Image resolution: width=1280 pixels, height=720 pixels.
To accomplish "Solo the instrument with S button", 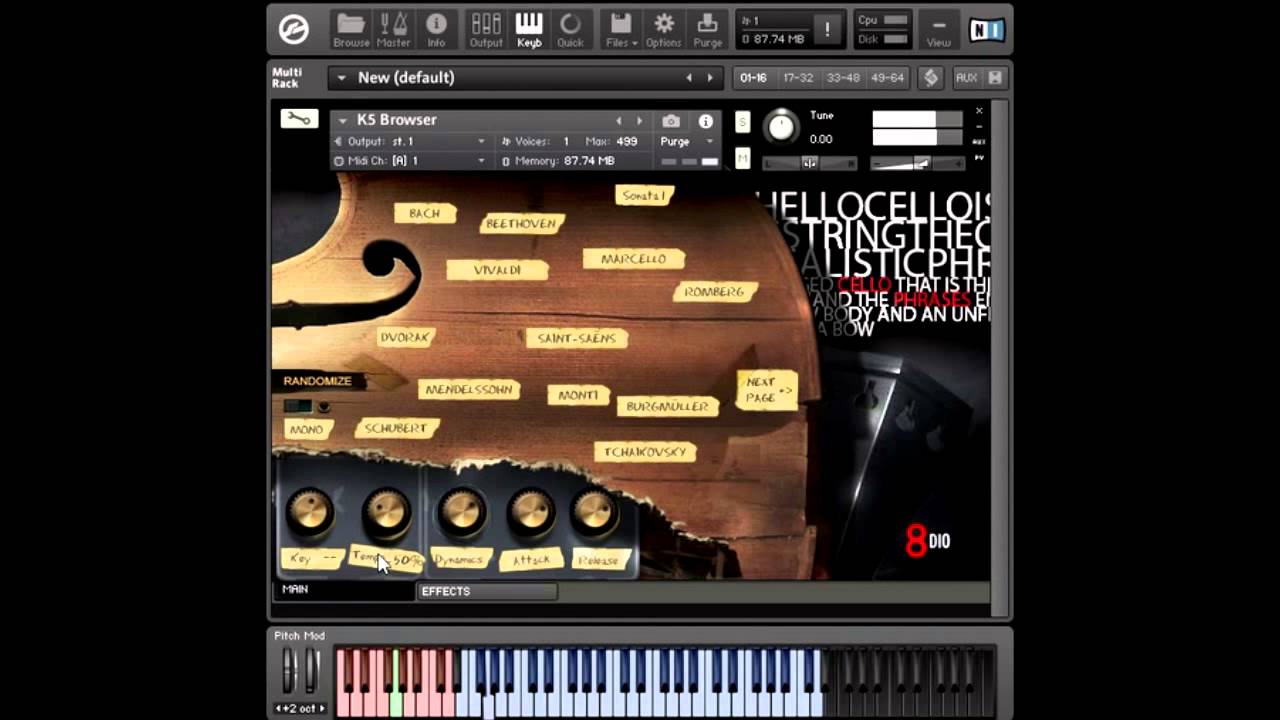I will [742, 122].
